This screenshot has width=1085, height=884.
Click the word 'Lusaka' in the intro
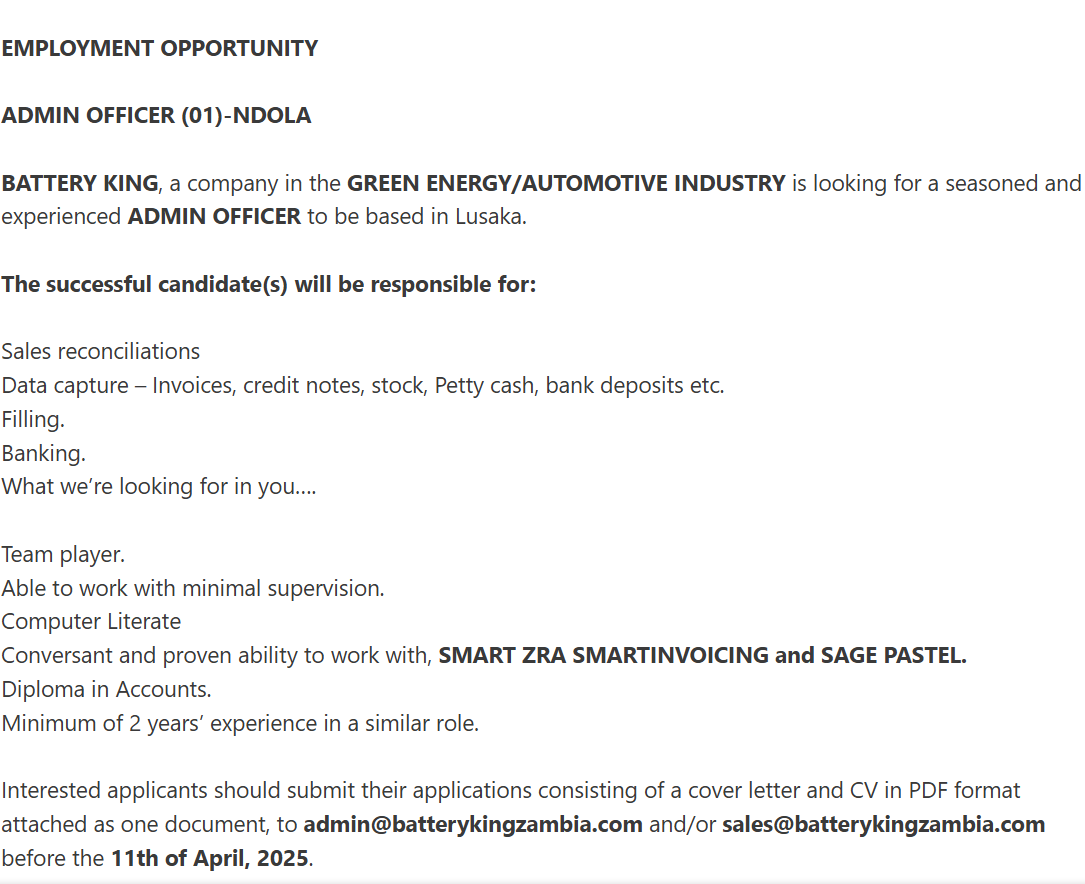488,217
